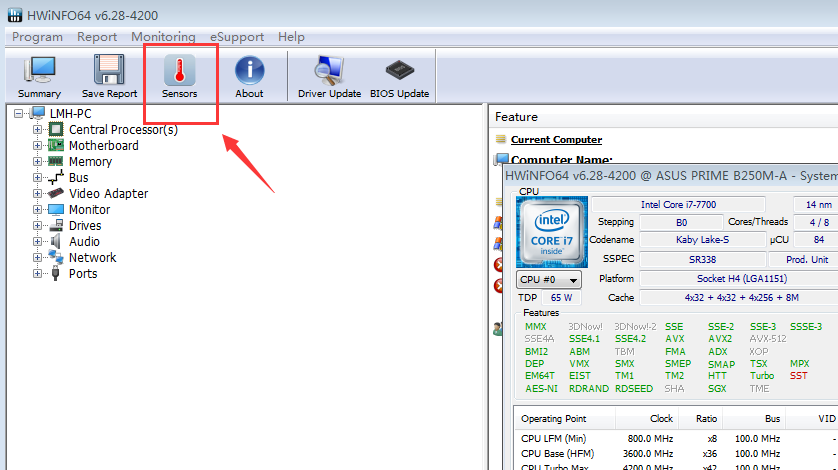Launch BIOS Update chip icon
The height and width of the screenshot is (470, 838).
(399, 71)
